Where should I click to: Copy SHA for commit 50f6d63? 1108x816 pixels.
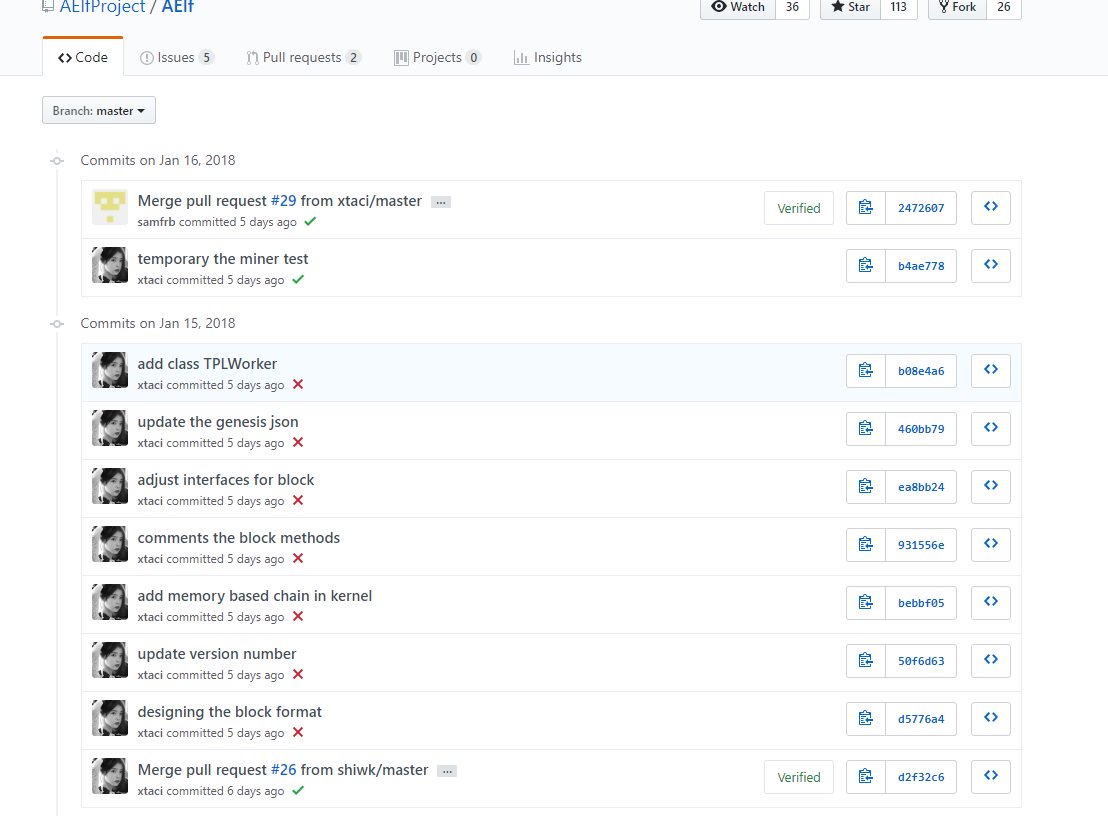tap(866, 661)
